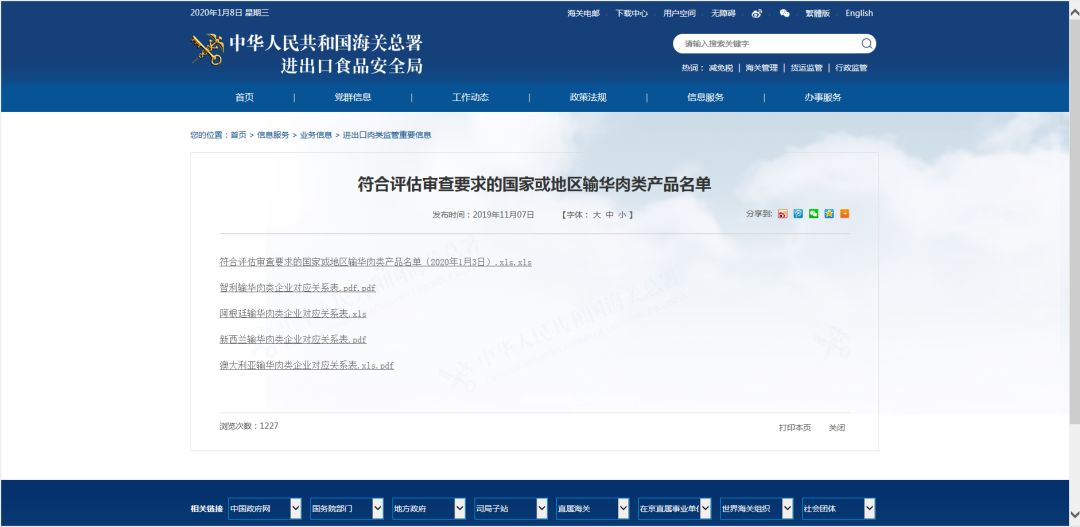The image size is (1080, 527).
Task: Click 进出口肉类监管重要信息 breadcrumb
Action: pyautogui.click(x=387, y=135)
